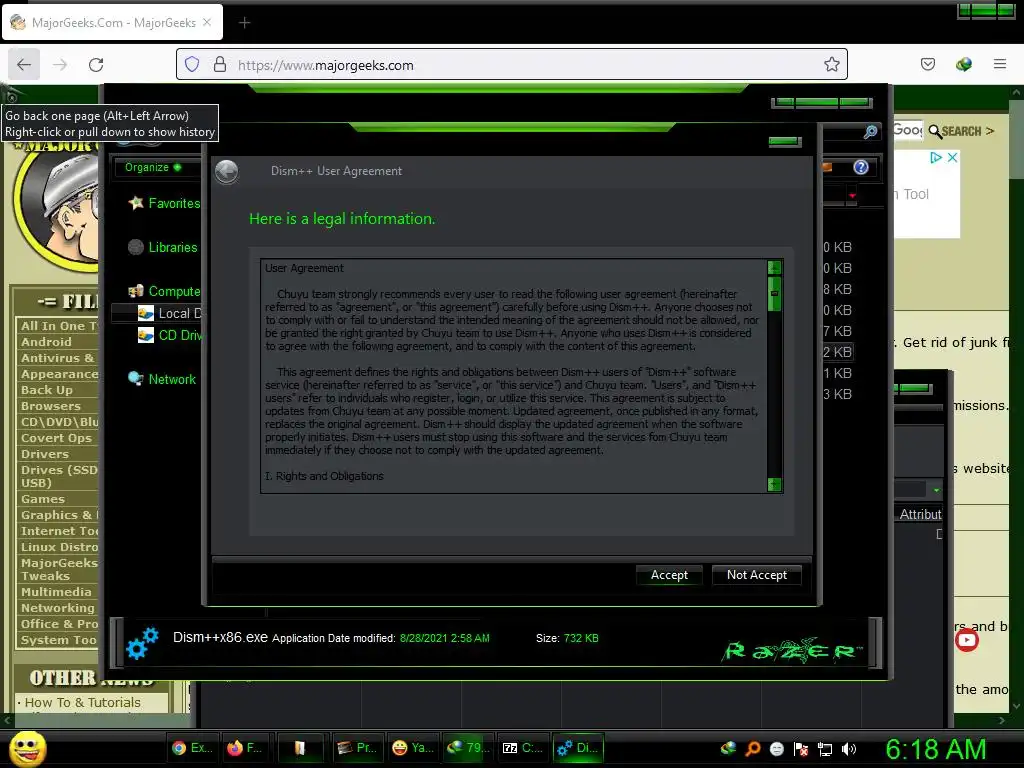
Task: Switch to Chrome taskbar item
Action: pyautogui.click(x=192, y=748)
